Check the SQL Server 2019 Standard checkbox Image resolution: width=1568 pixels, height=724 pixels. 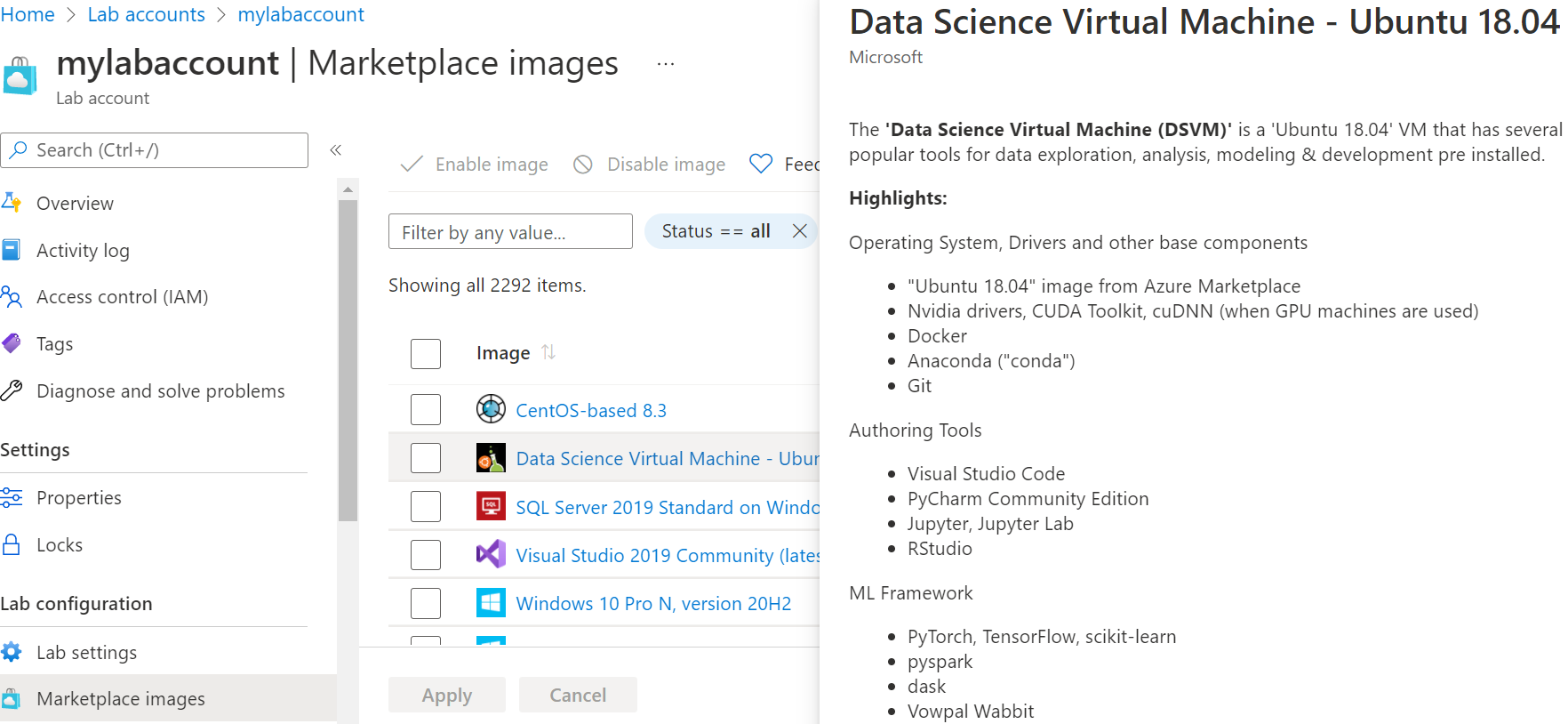[x=426, y=506]
